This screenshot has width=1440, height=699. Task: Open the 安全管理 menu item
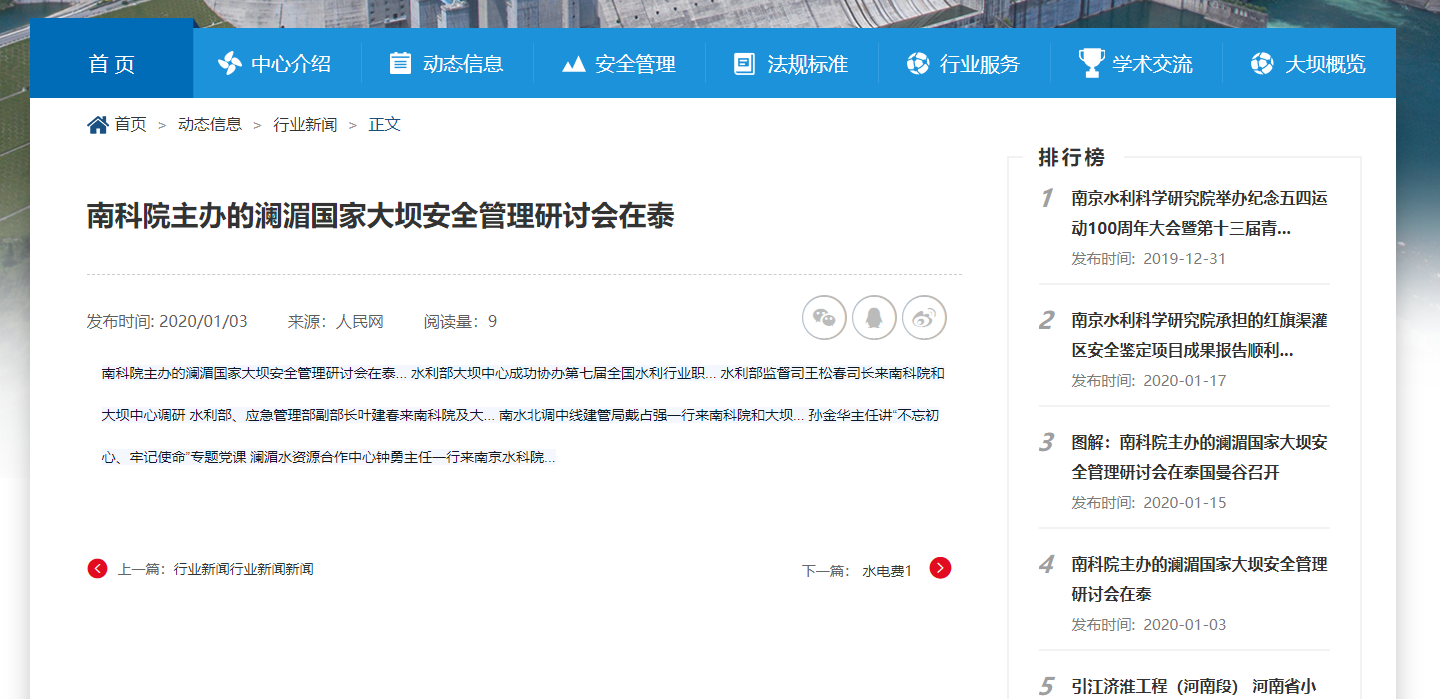tap(635, 64)
